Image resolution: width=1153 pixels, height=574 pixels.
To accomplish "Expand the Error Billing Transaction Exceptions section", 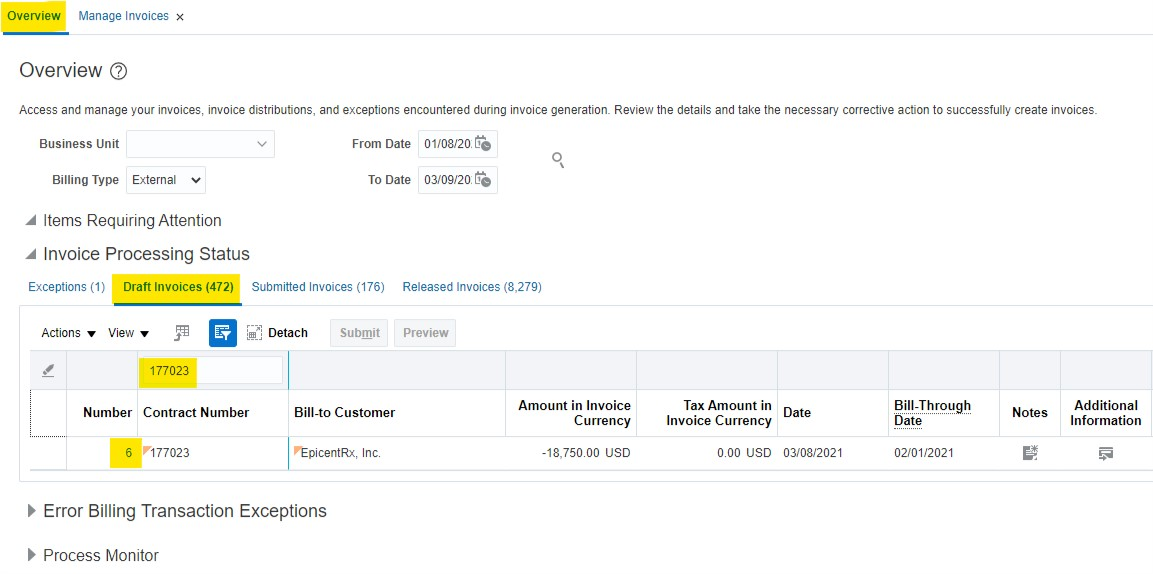I will [x=31, y=511].
